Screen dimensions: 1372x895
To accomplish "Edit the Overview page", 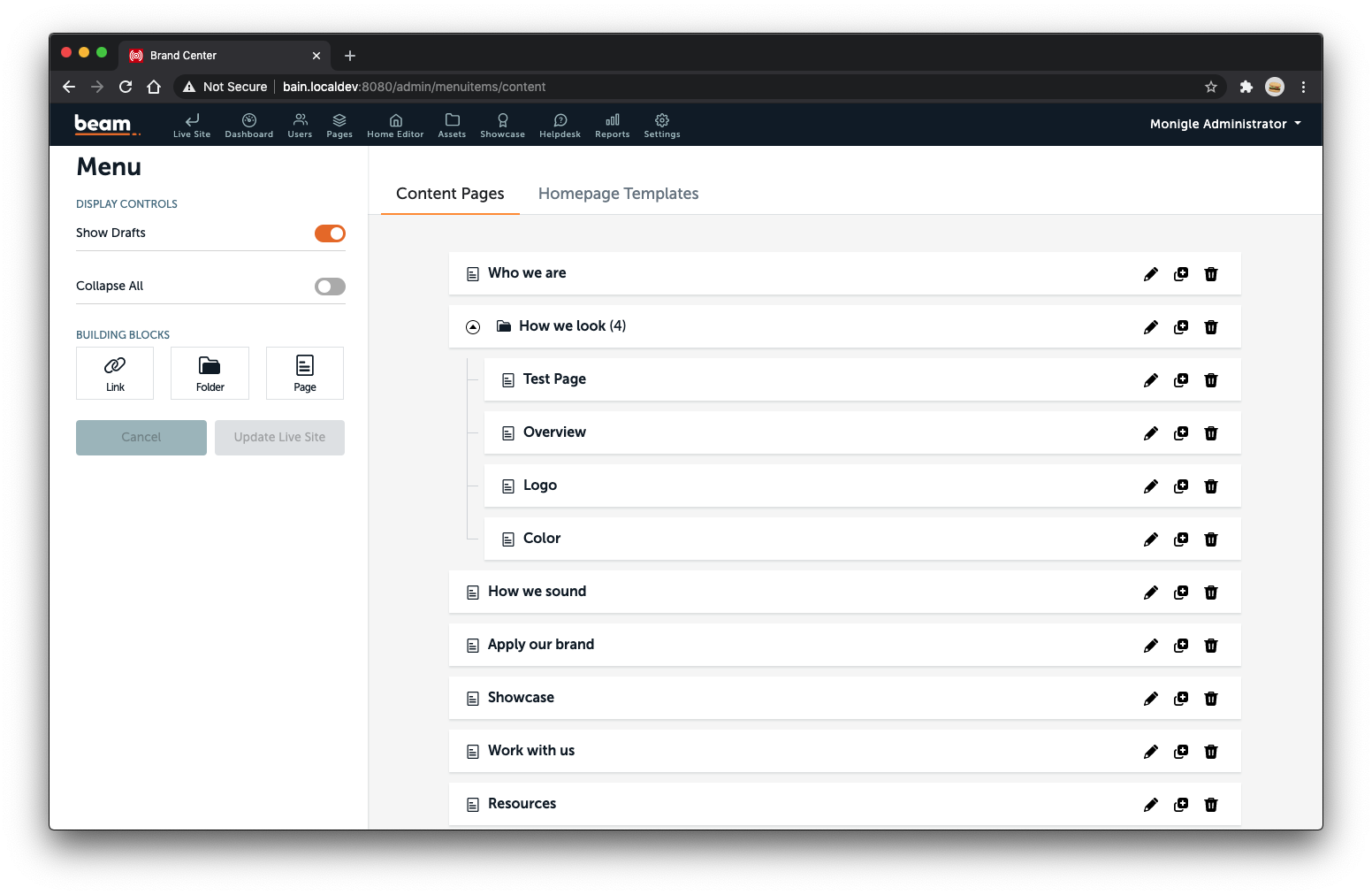I will tap(1150, 433).
